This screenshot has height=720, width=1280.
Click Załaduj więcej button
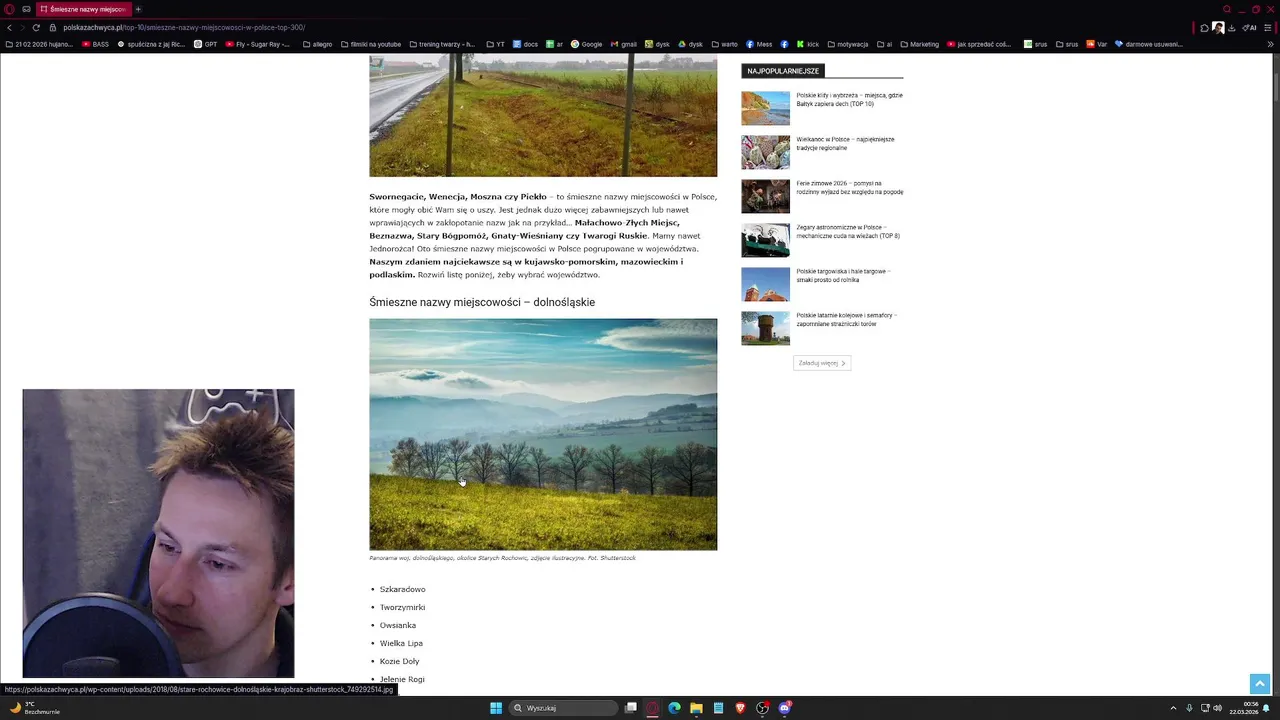coord(822,363)
